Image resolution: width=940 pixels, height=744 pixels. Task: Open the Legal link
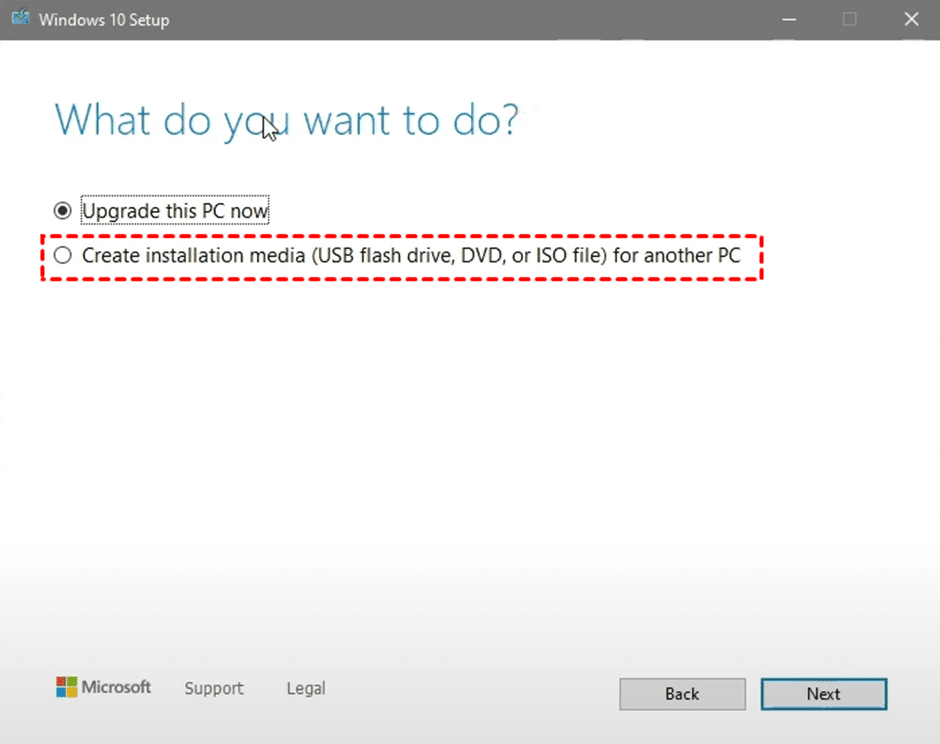(x=306, y=688)
